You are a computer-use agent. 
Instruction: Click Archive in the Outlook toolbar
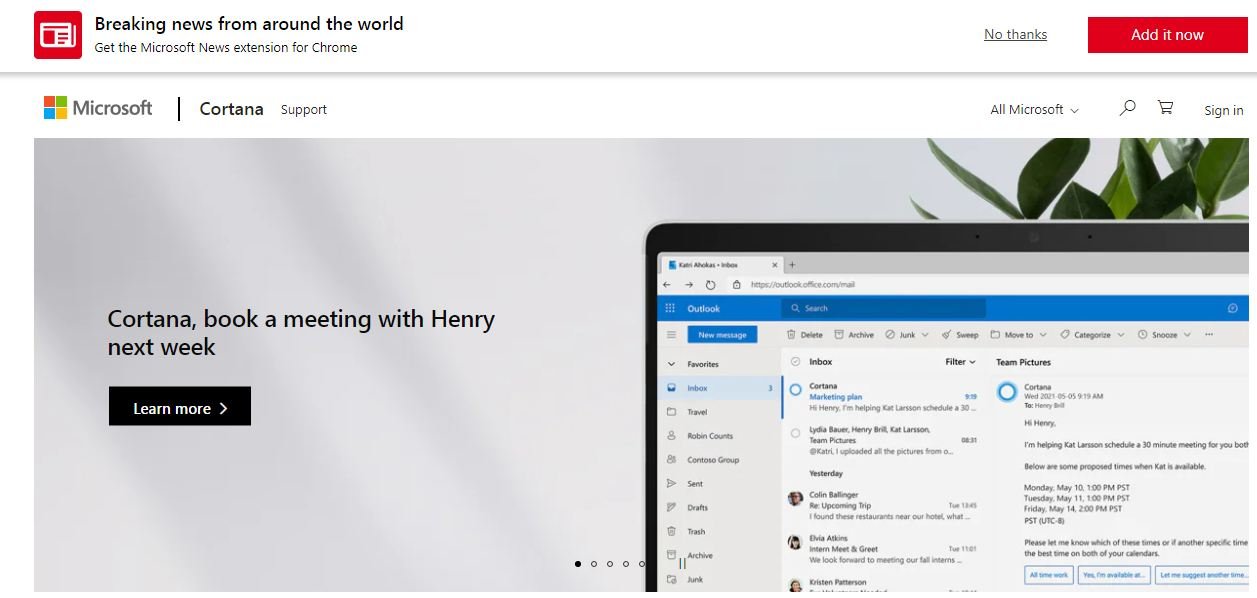[x=855, y=335]
